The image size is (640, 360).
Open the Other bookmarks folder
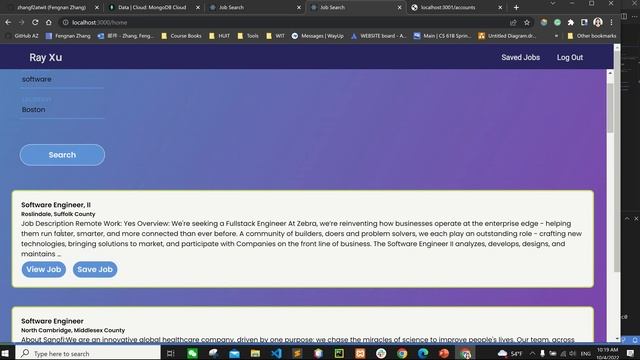(592, 36)
